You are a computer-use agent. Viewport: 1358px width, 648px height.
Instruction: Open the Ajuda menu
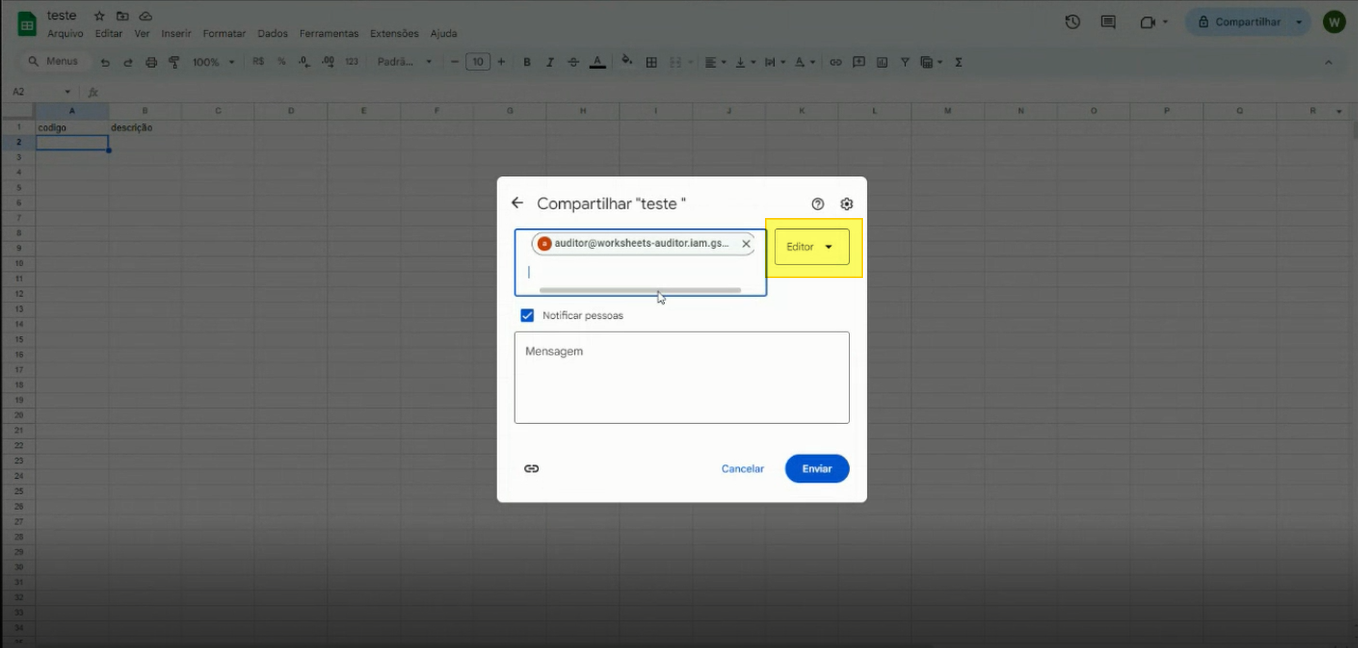tap(443, 34)
